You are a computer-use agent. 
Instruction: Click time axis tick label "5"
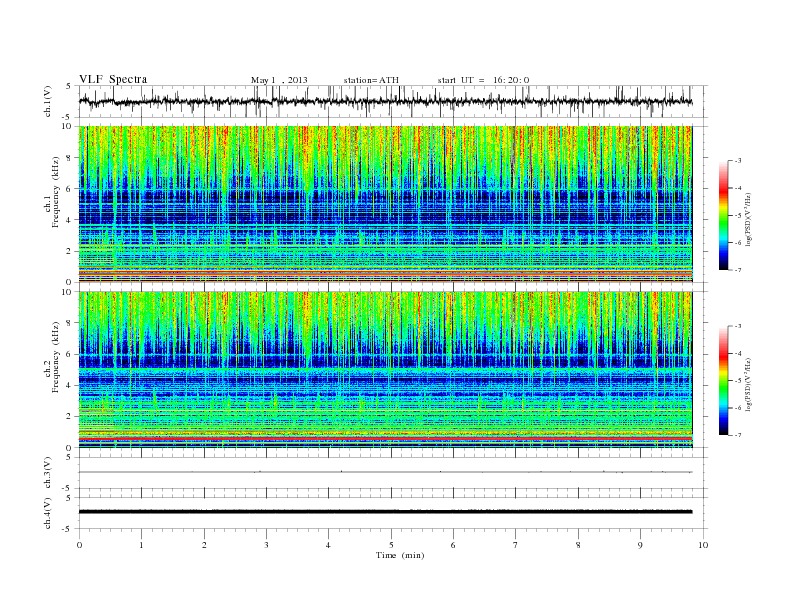pyautogui.click(x=391, y=545)
